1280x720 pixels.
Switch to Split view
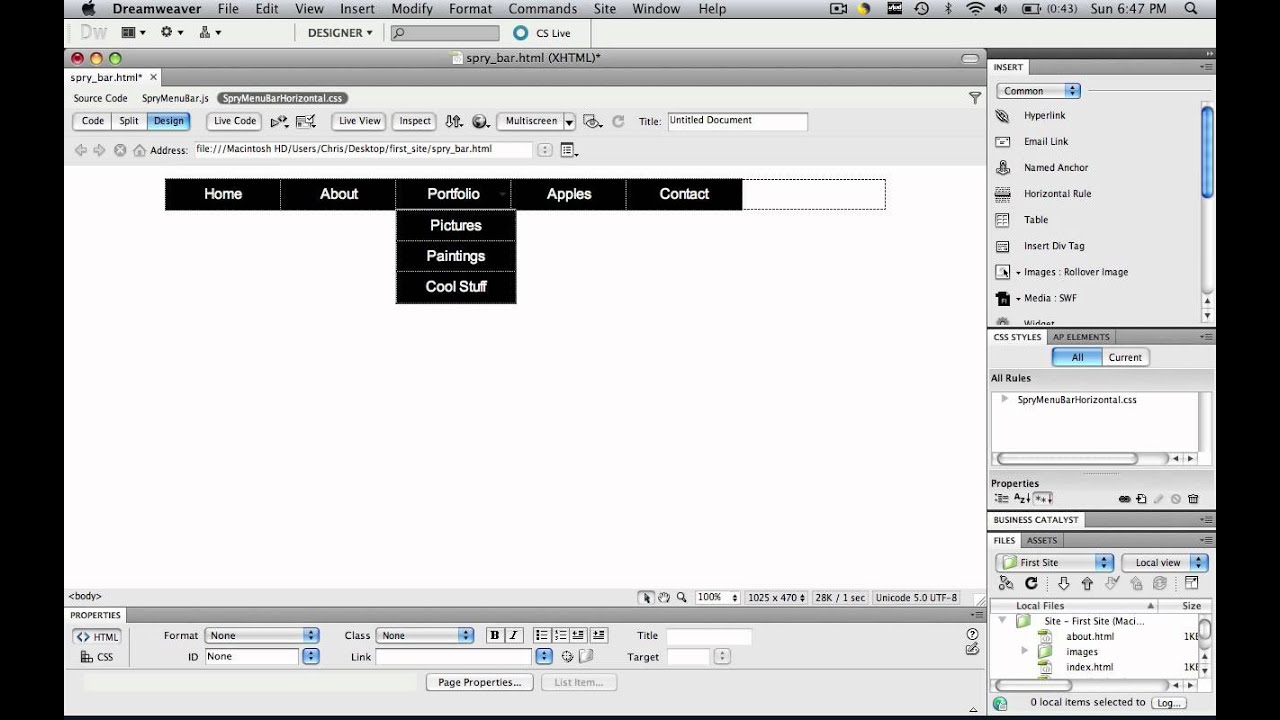129,121
